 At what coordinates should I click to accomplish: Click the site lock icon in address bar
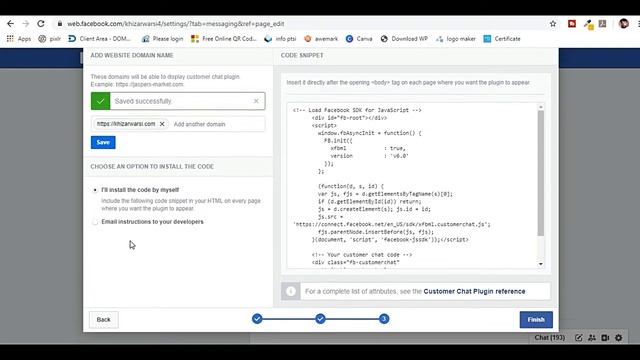60,24
